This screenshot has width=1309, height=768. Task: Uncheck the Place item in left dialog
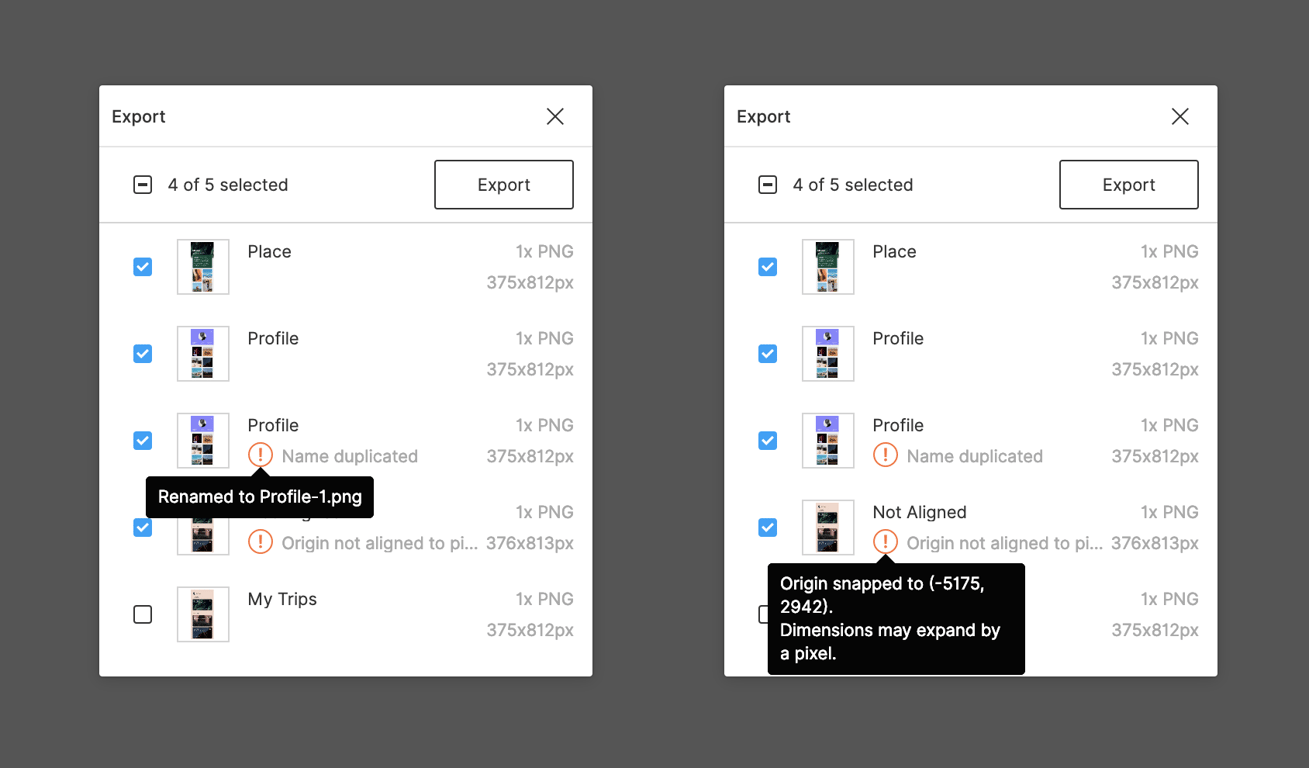coord(143,267)
